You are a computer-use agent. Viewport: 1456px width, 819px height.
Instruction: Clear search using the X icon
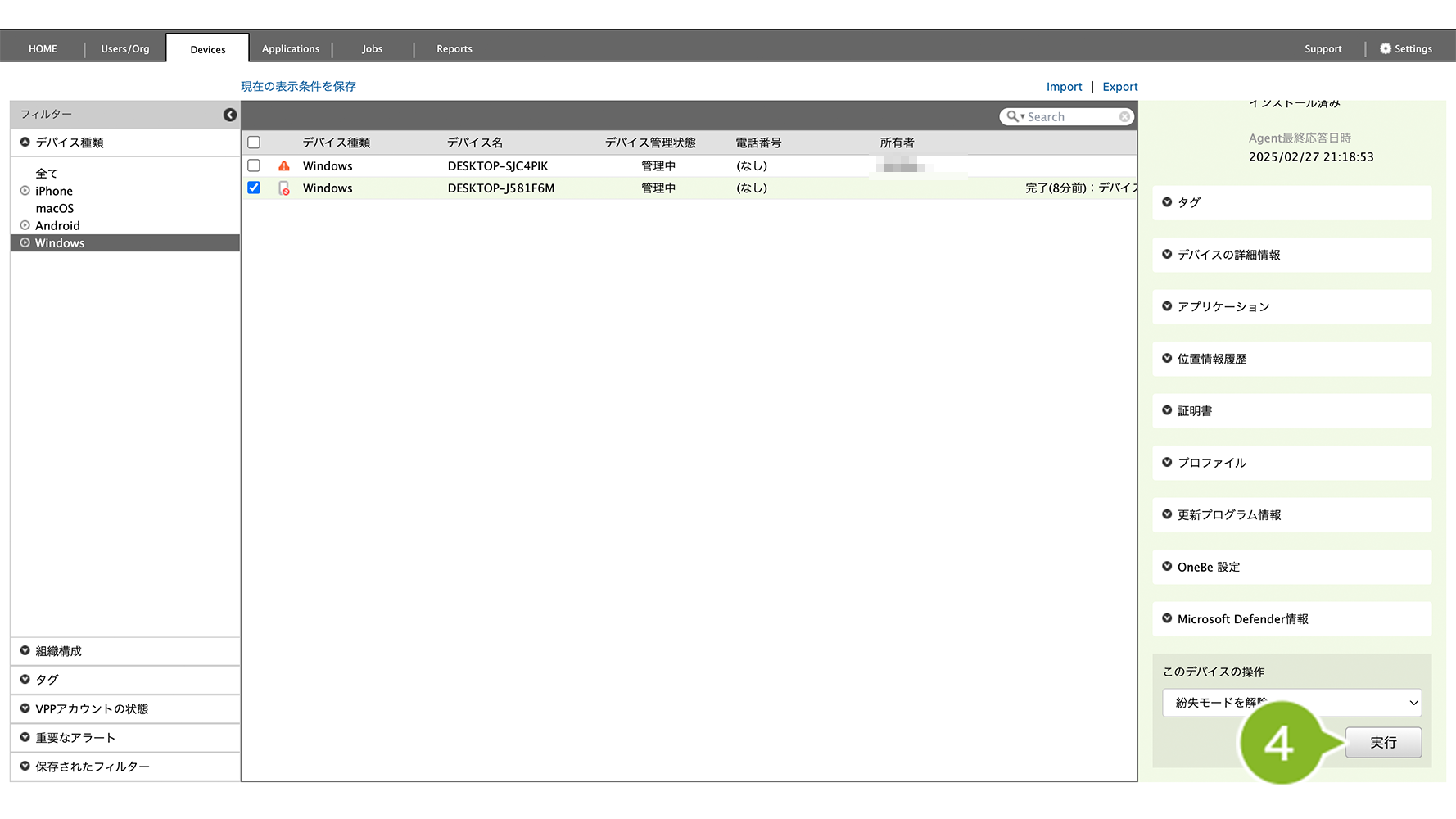(1124, 117)
